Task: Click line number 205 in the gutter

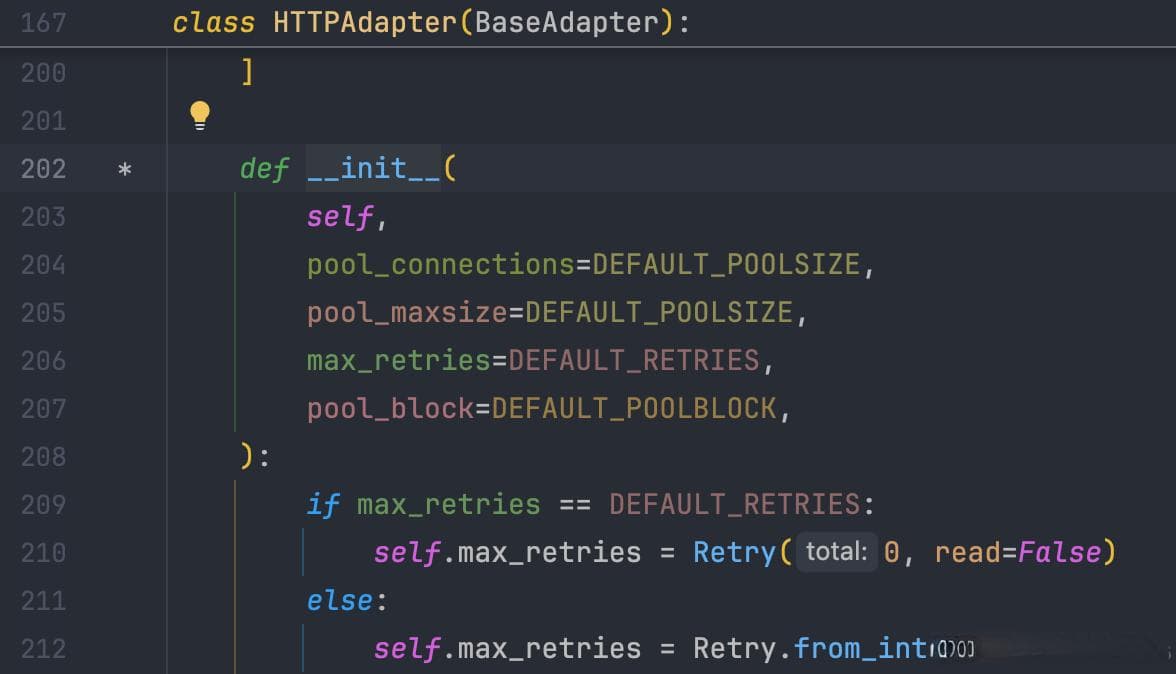Action: tap(44, 313)
